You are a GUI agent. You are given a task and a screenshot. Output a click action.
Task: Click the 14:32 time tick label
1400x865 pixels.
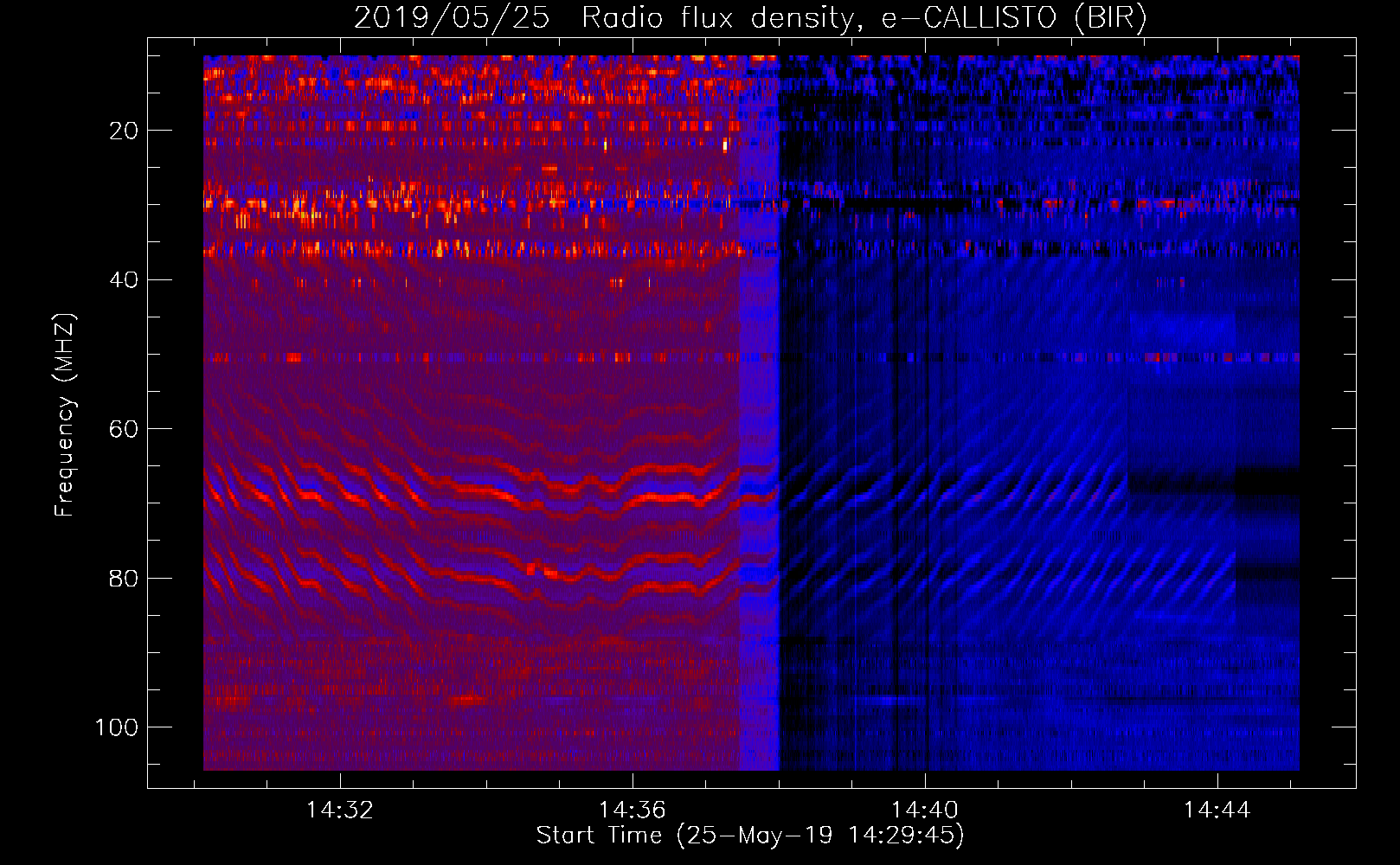[340, 810]
